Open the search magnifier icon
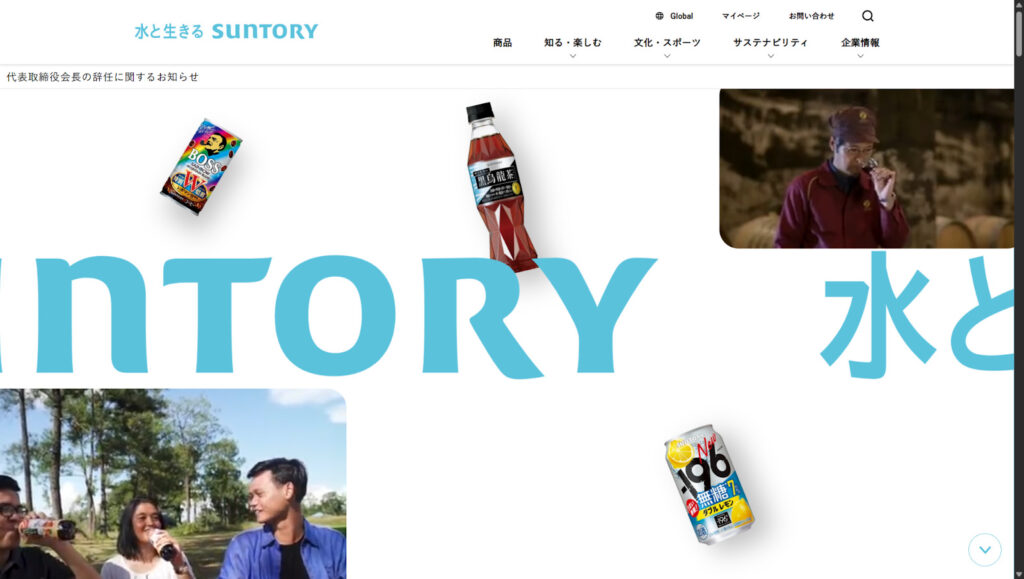This screenshot has height=579, width=1024. click(867, 16)
